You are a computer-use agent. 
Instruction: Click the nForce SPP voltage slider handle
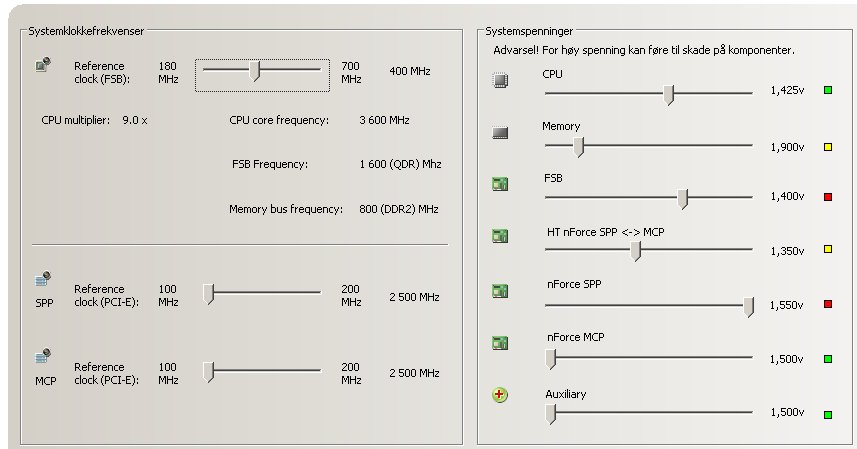[x=749, y=307]
